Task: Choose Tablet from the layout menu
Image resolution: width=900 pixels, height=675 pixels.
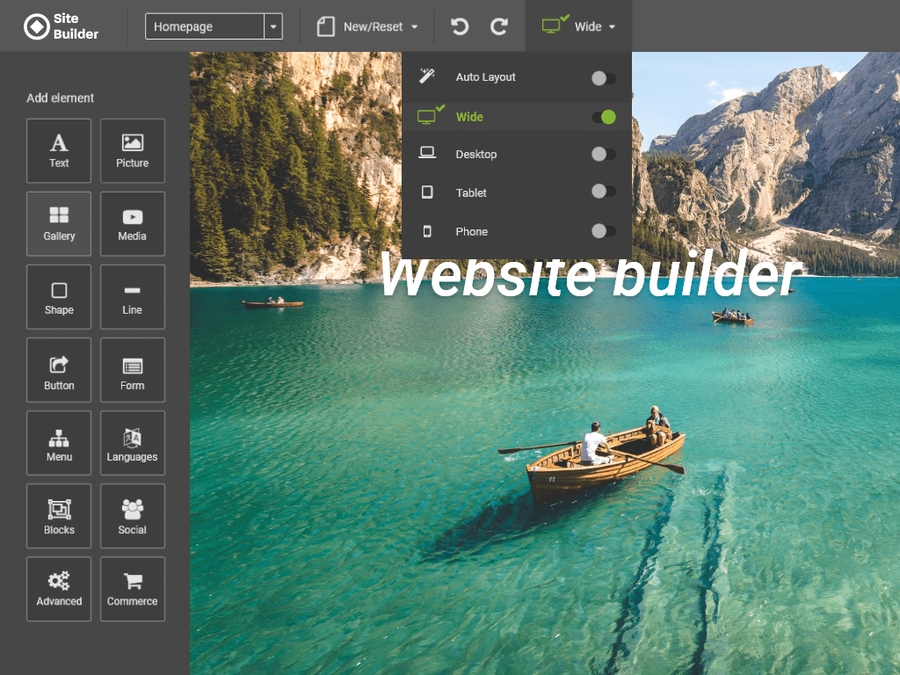Action: [x=471, y=192]
